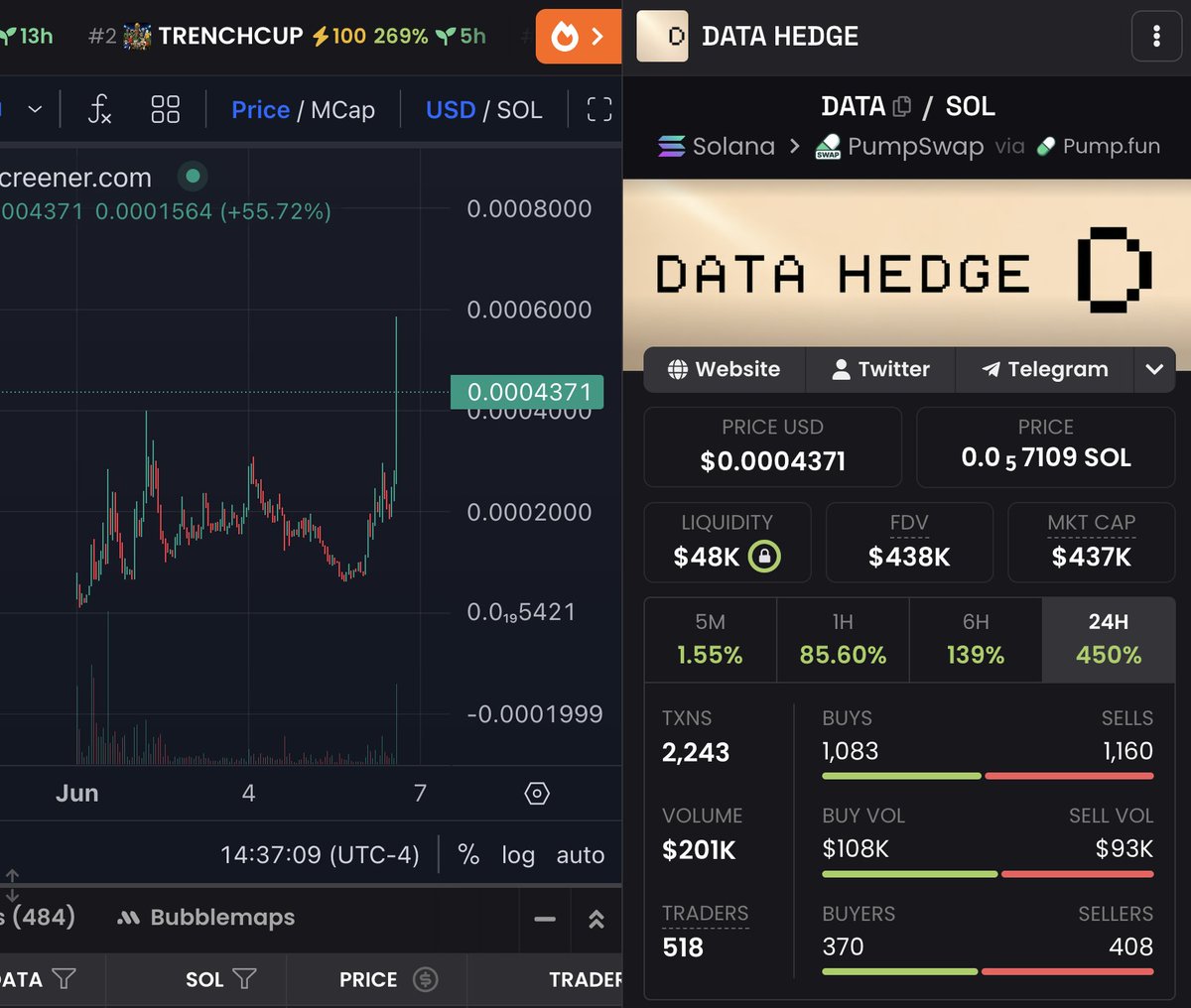Click the Jun date axis label
This screenshot has height=1008, width=1191.
[77, 793]
